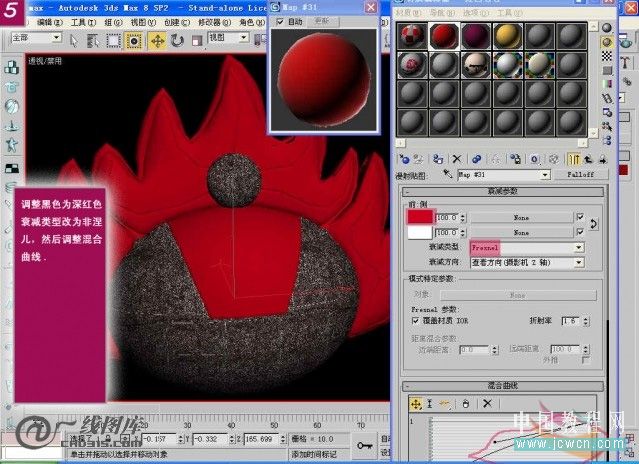Open Tools menu in main menu bar
Screen dimensions: 639x464
pyautogui.click(x=83, y=22)
